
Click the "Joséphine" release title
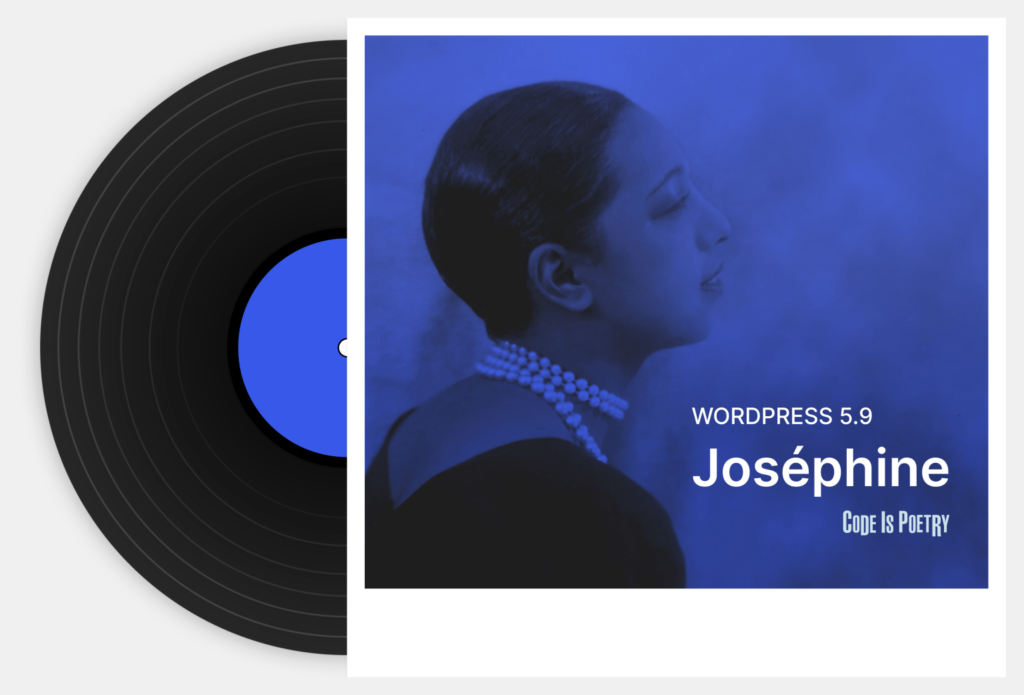(820, 468)
